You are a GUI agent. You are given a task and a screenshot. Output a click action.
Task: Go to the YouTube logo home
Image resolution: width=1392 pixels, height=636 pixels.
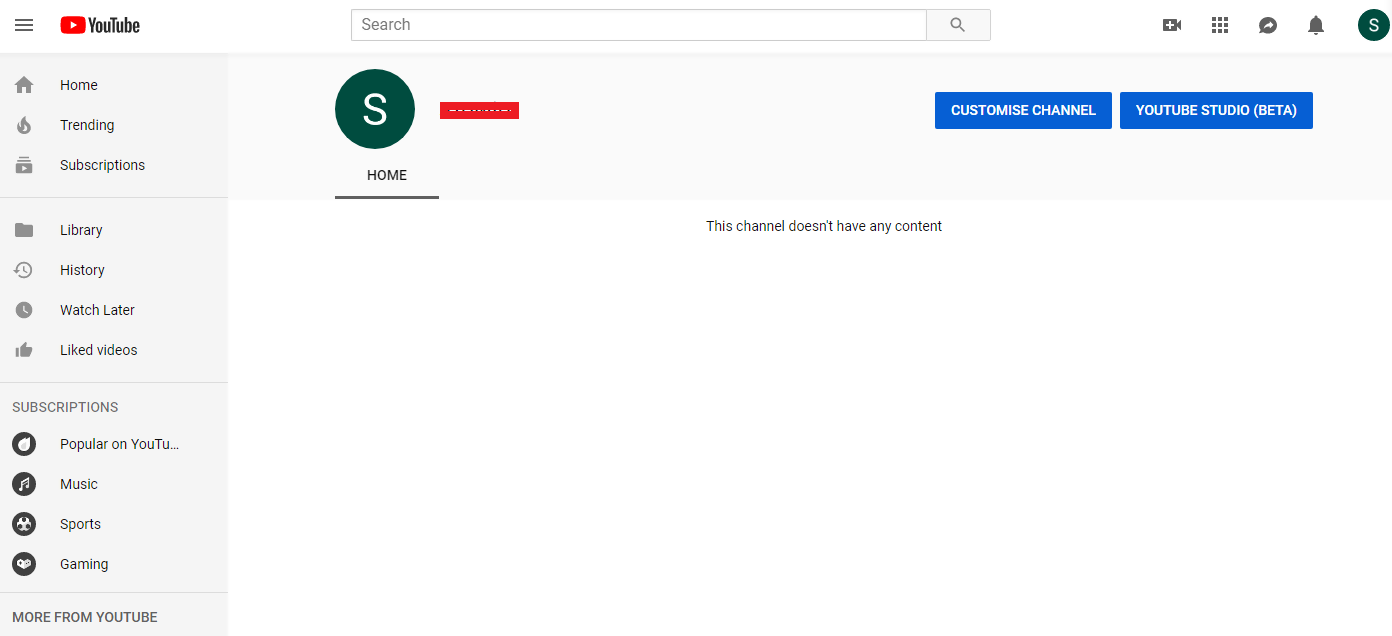pos(100,25)
